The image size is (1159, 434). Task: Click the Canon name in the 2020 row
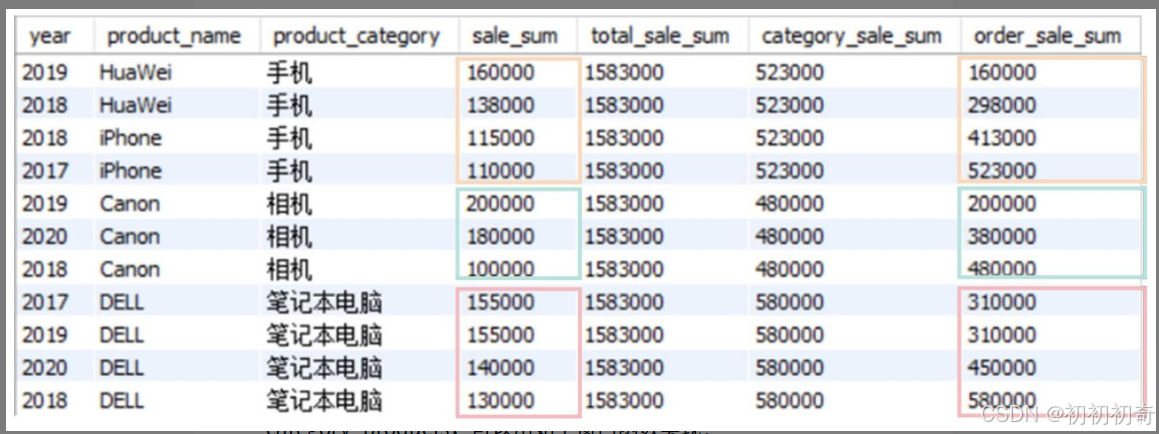click(129, 237)
